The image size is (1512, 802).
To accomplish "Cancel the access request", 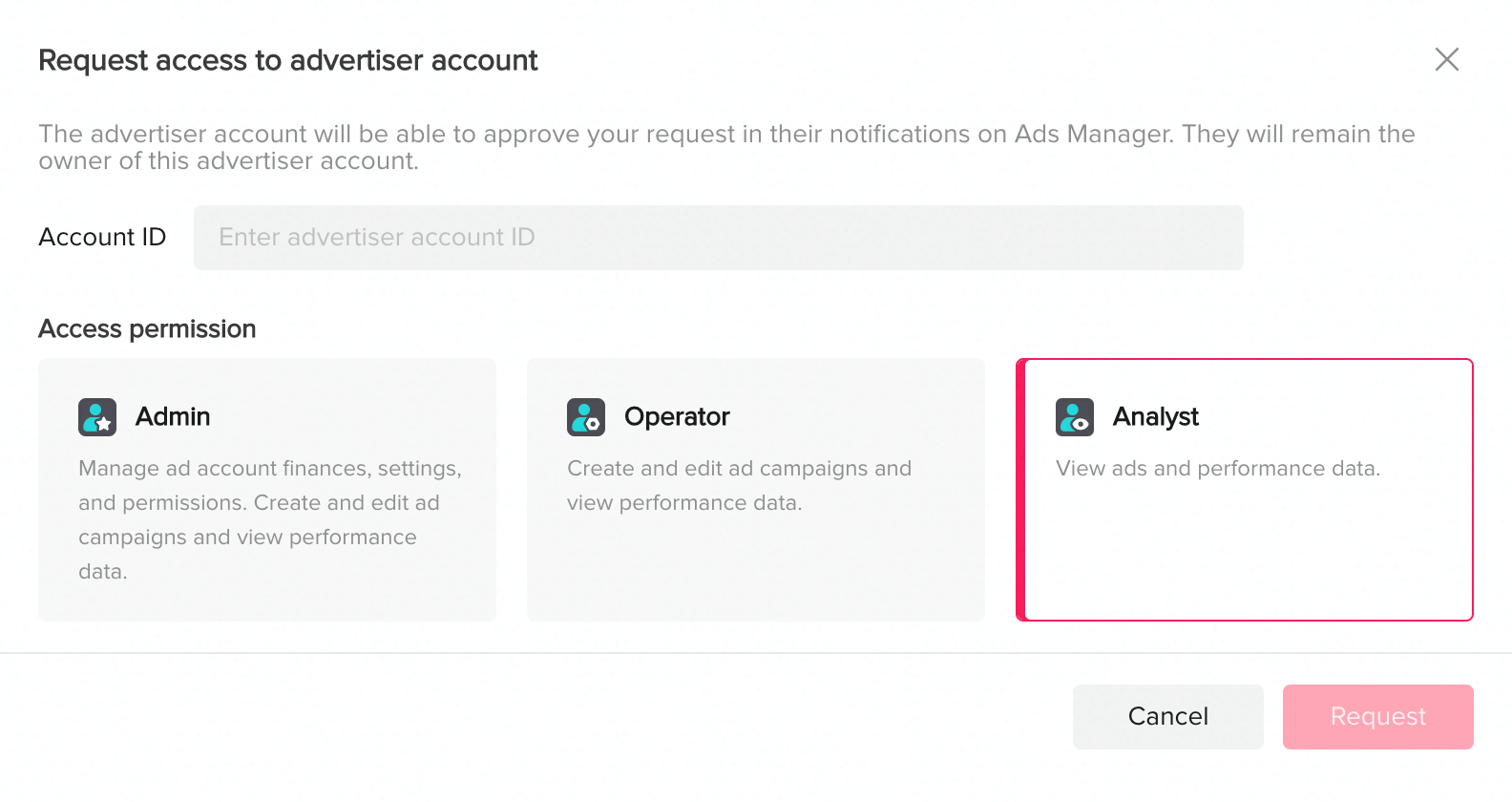I will pyautogui.click(x=1168, y=717).
